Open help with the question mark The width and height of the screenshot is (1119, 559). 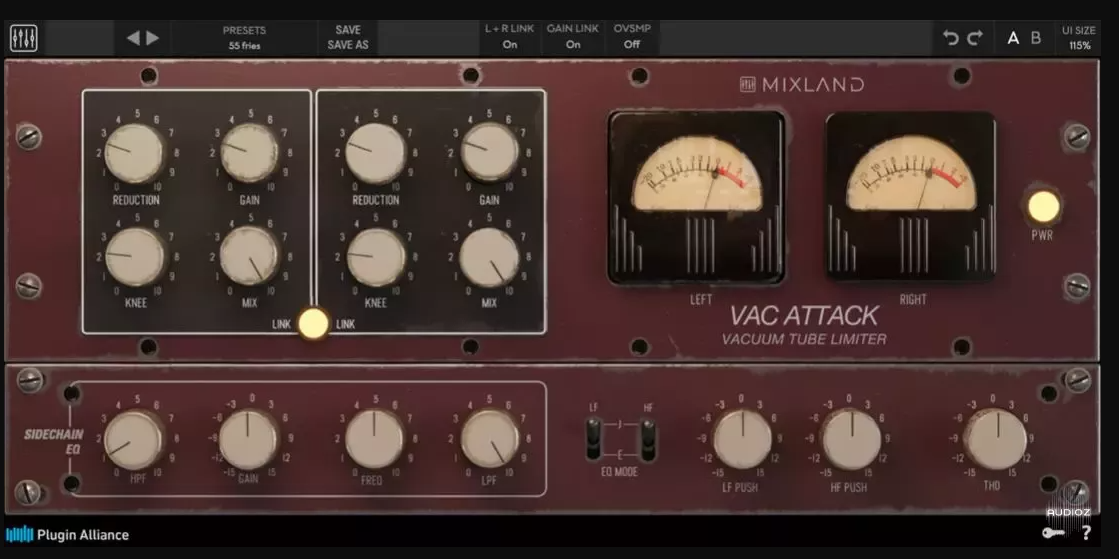point(1086,533)
